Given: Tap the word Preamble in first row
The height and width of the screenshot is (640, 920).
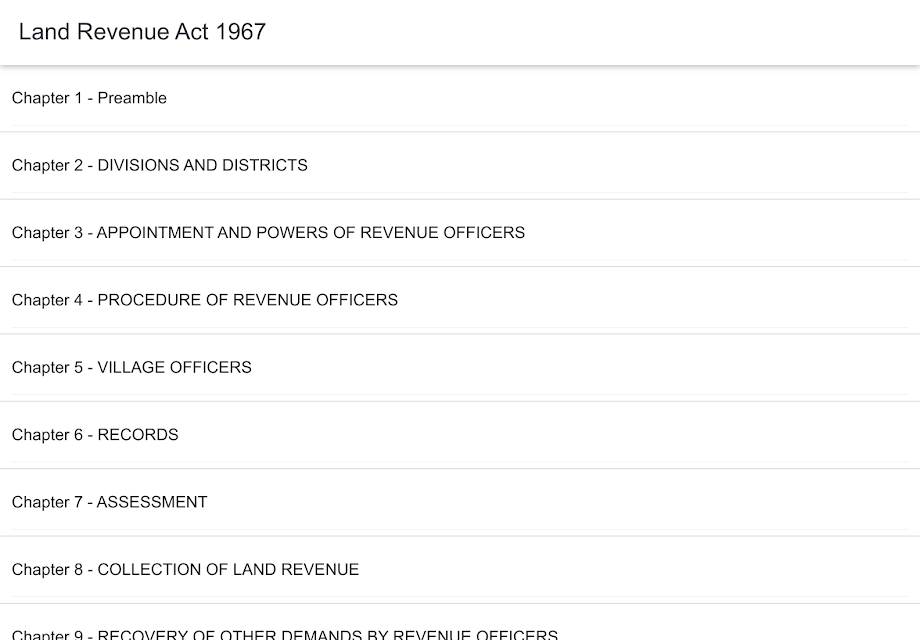Looking at the screenshot, I should (x=132, y=98).
